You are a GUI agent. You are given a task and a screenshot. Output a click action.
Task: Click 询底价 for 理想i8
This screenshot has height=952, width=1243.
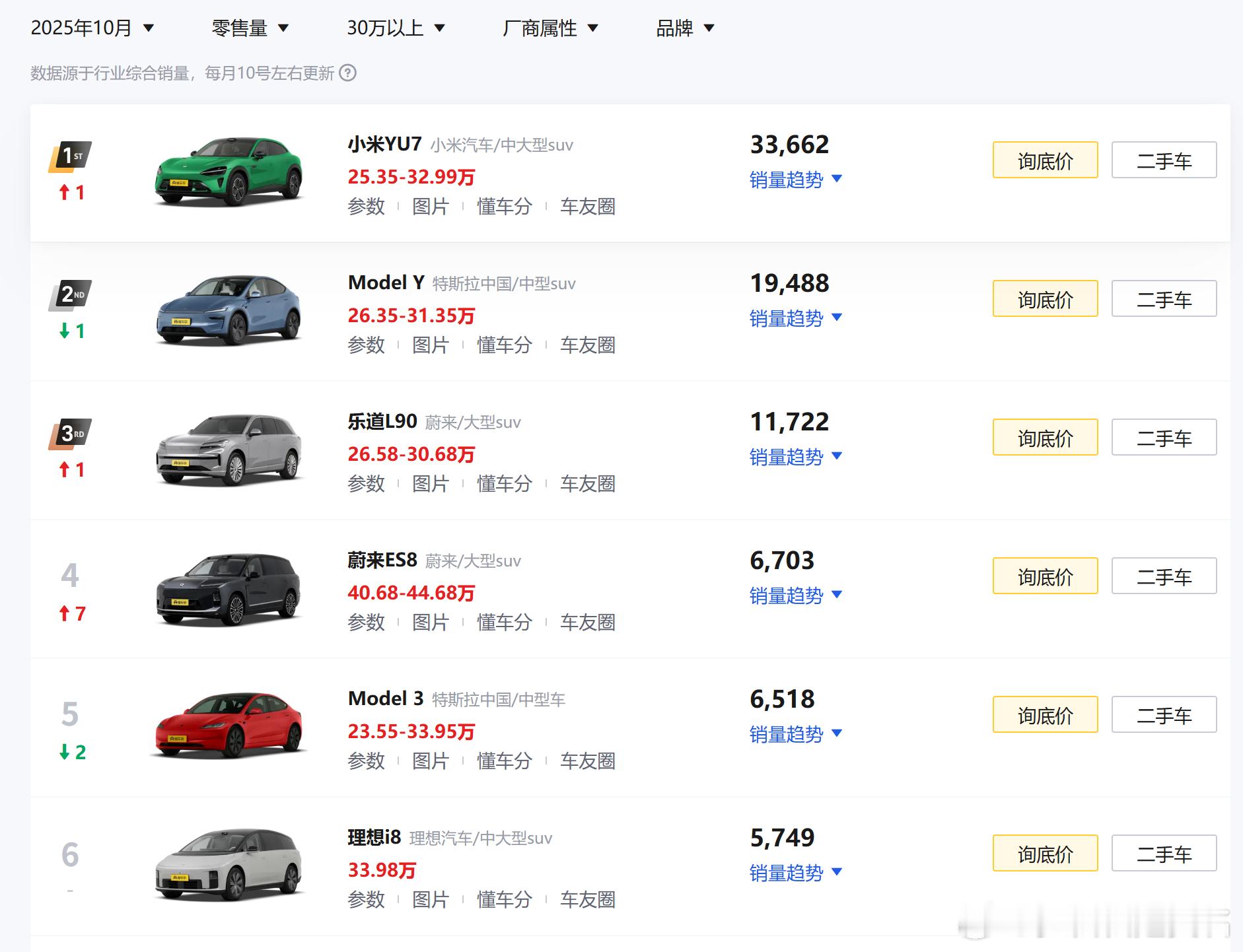pyautogui.click(x=1046, y=853)
